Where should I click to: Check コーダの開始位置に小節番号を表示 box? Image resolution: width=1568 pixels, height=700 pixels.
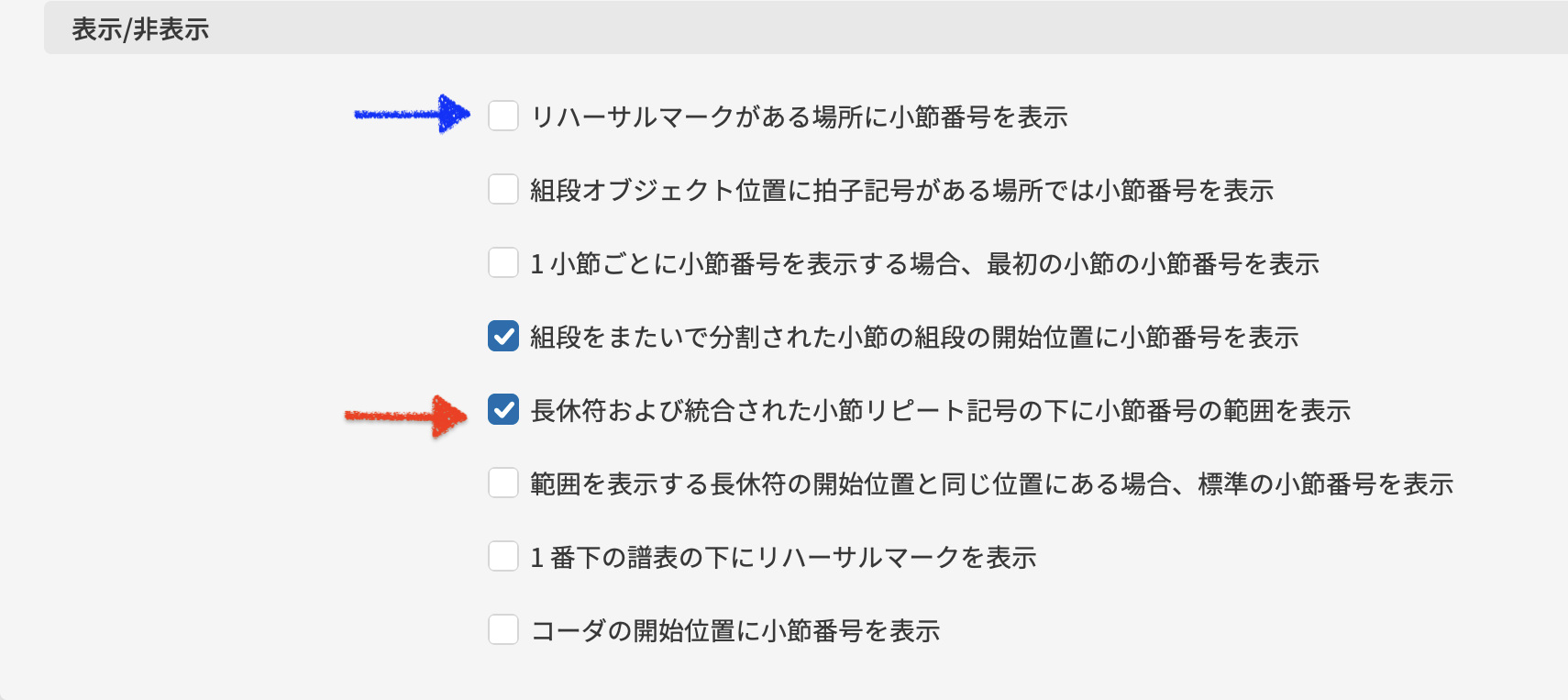point(503,630)
